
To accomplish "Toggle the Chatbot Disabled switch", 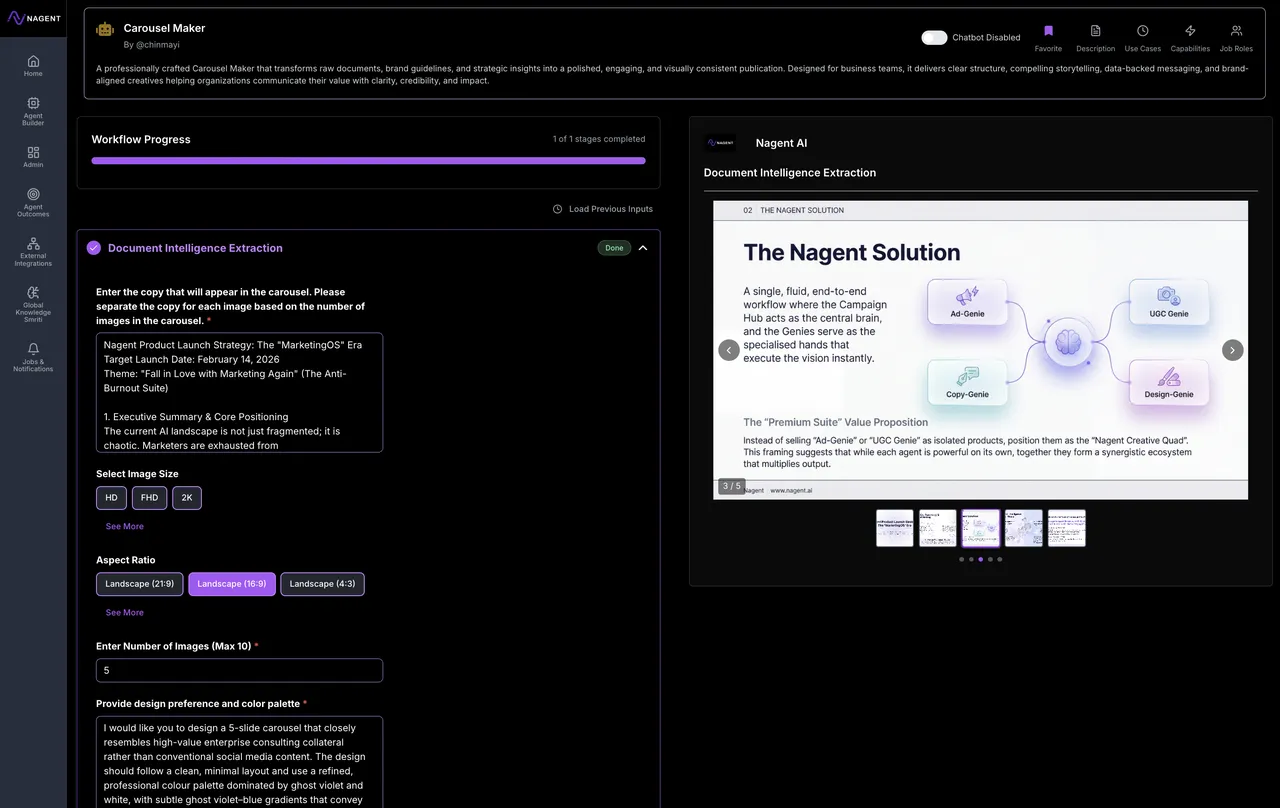I will tap(934, 37).
